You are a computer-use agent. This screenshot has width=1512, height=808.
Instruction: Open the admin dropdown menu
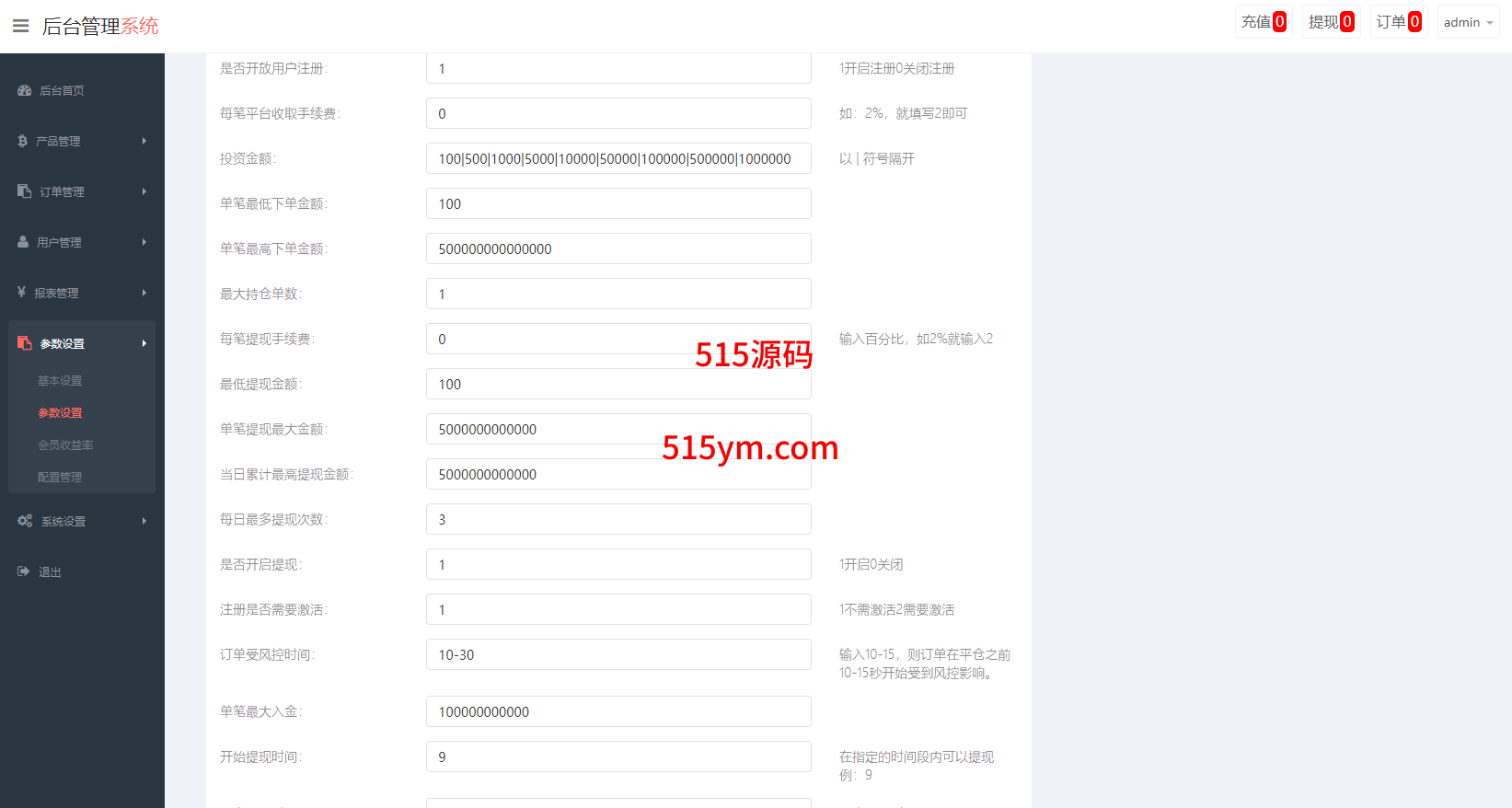[x=1468, y=22]
